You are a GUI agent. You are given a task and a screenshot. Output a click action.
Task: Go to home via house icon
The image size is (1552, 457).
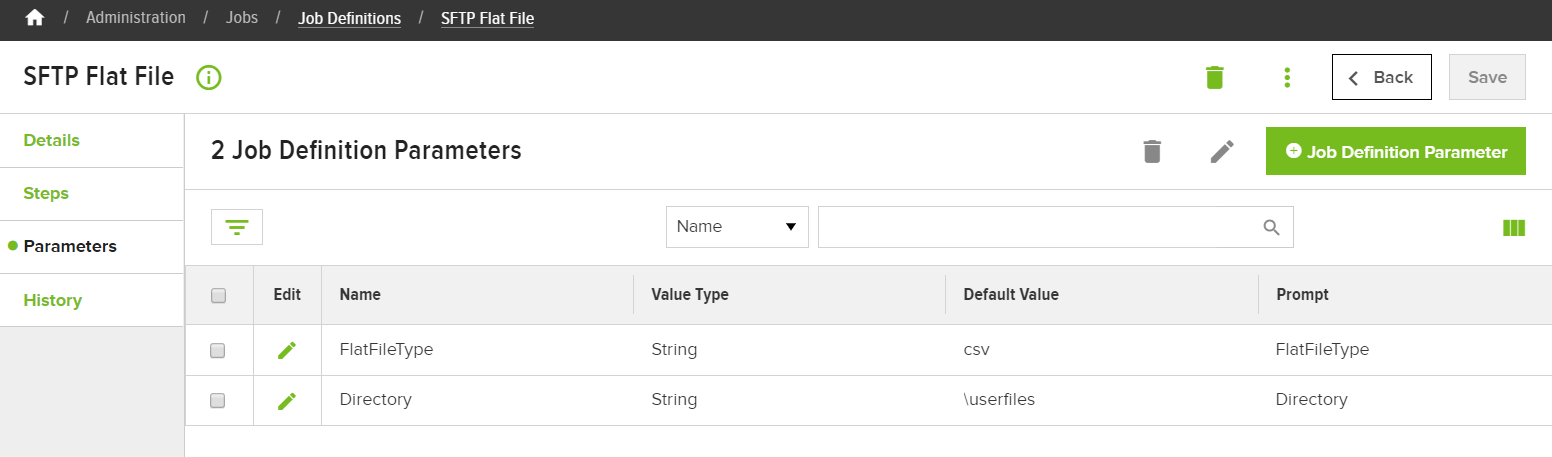pos(35,18)
